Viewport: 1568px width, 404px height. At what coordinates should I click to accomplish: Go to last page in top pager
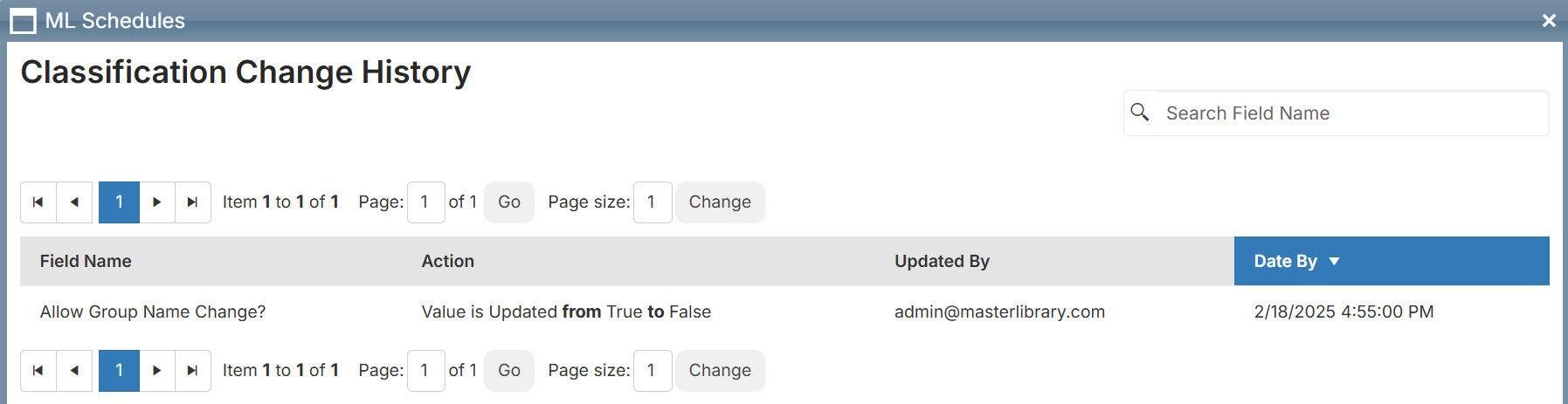193,202
